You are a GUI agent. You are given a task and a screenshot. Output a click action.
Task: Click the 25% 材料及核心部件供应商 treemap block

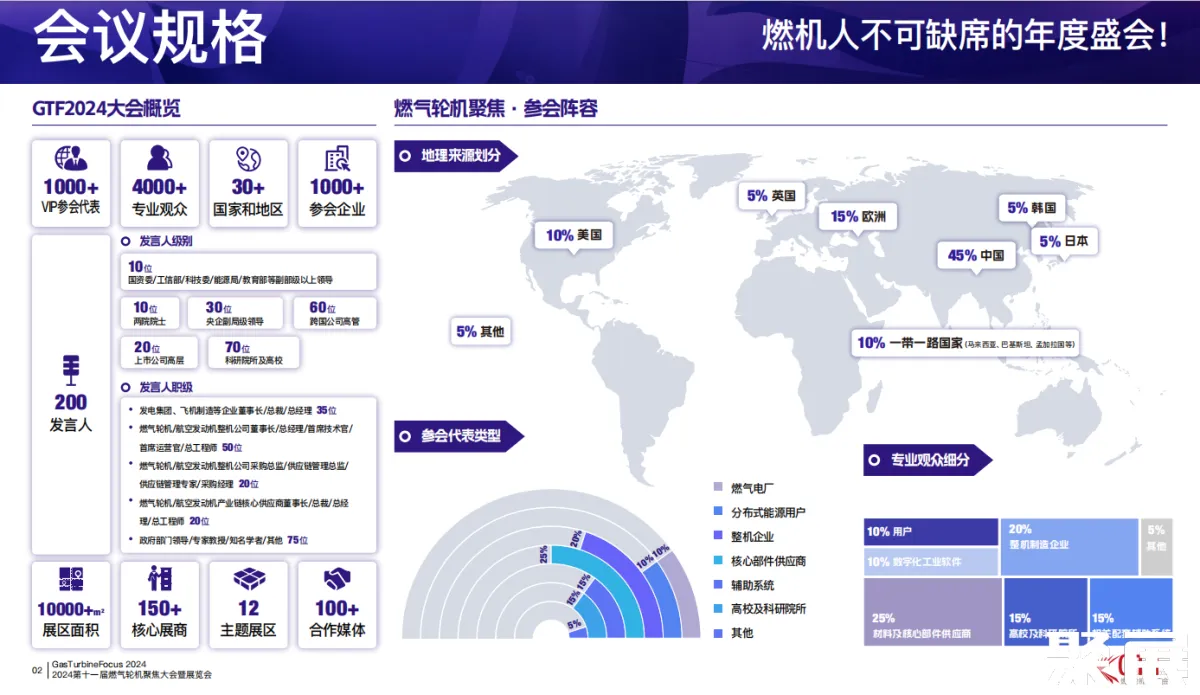[x=932, y=611]
